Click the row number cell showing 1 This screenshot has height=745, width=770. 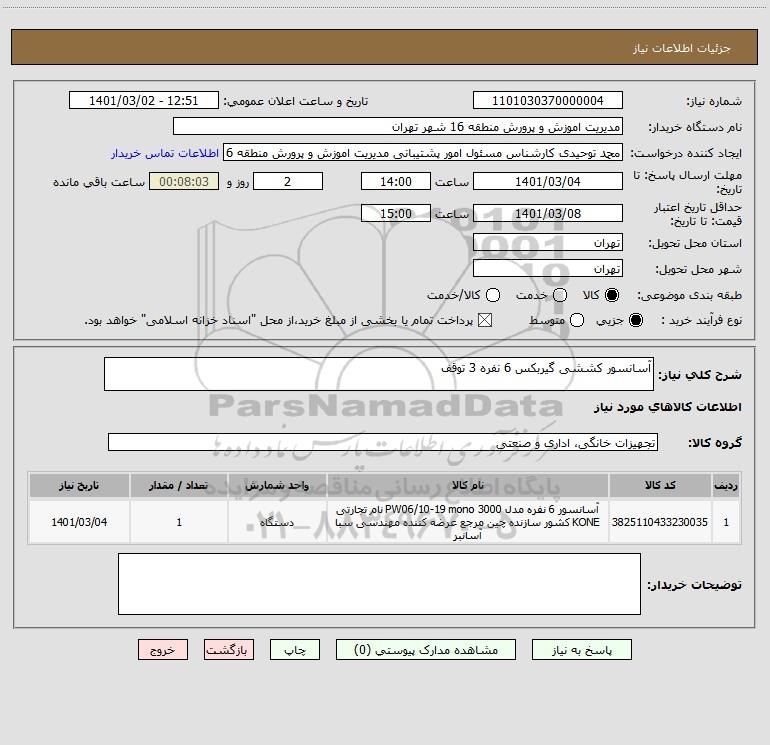(726, 522)
